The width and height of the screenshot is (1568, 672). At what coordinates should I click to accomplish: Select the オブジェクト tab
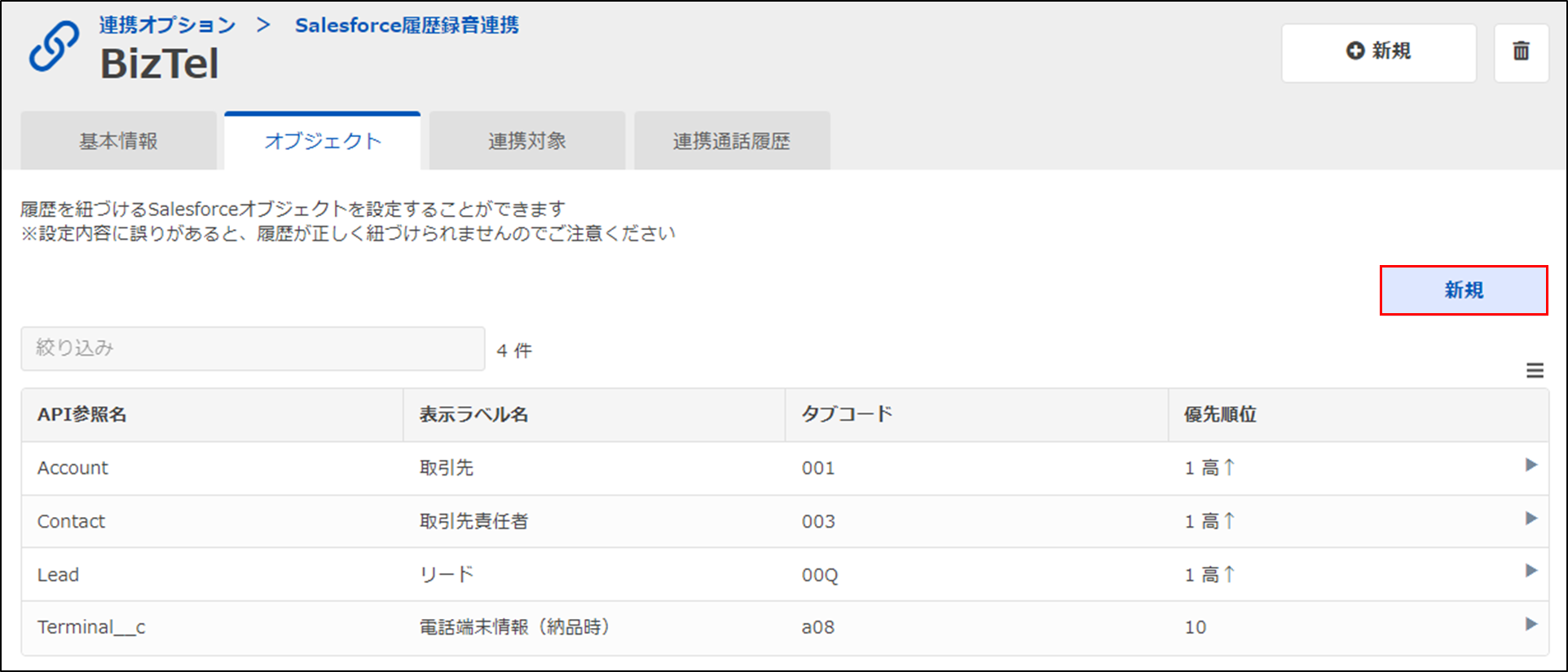(323, 141)
